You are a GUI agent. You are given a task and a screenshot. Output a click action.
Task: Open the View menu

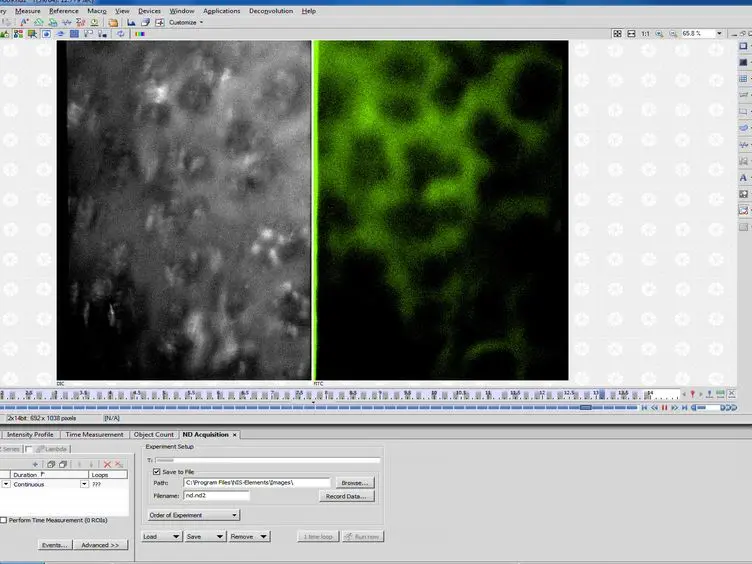122,11
